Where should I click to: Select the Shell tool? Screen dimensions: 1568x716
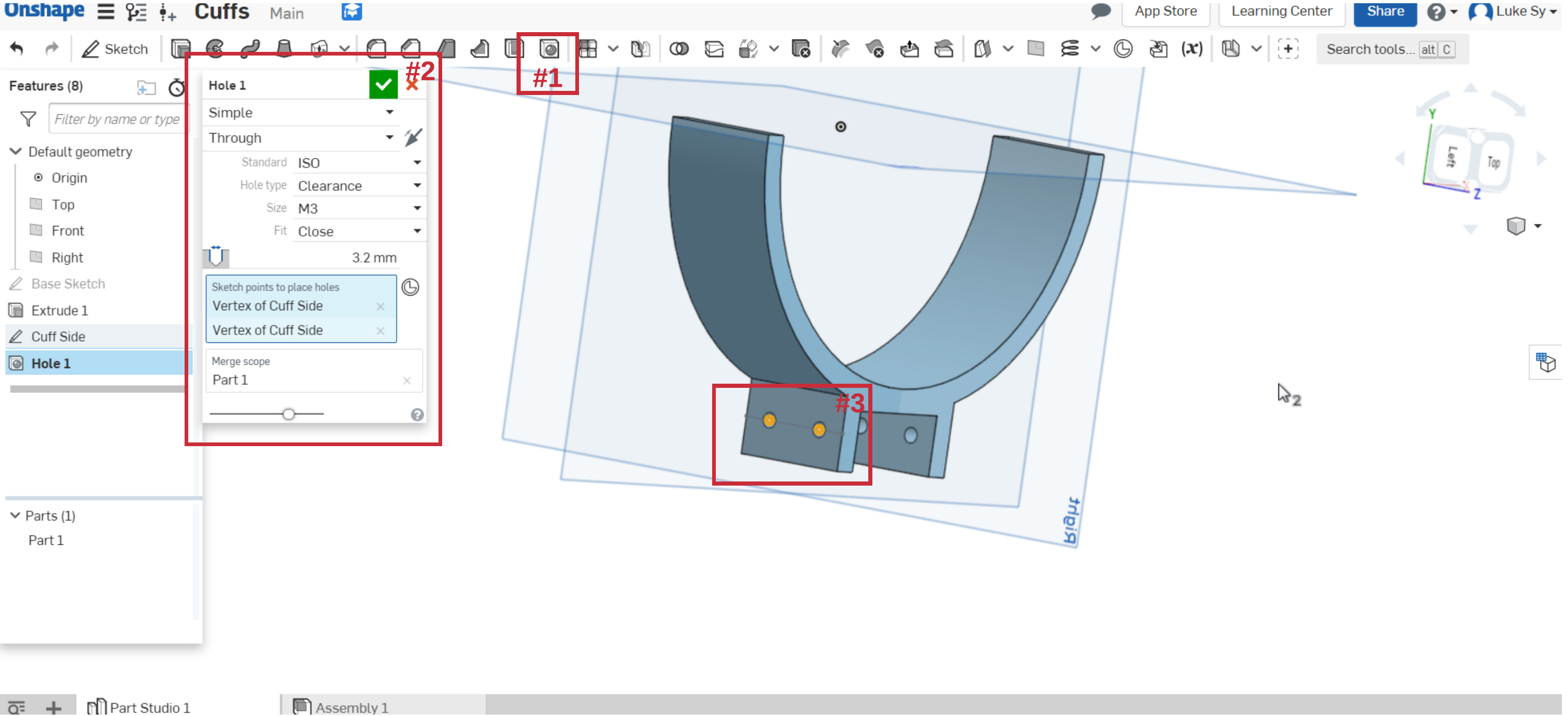tap(514, 49)
